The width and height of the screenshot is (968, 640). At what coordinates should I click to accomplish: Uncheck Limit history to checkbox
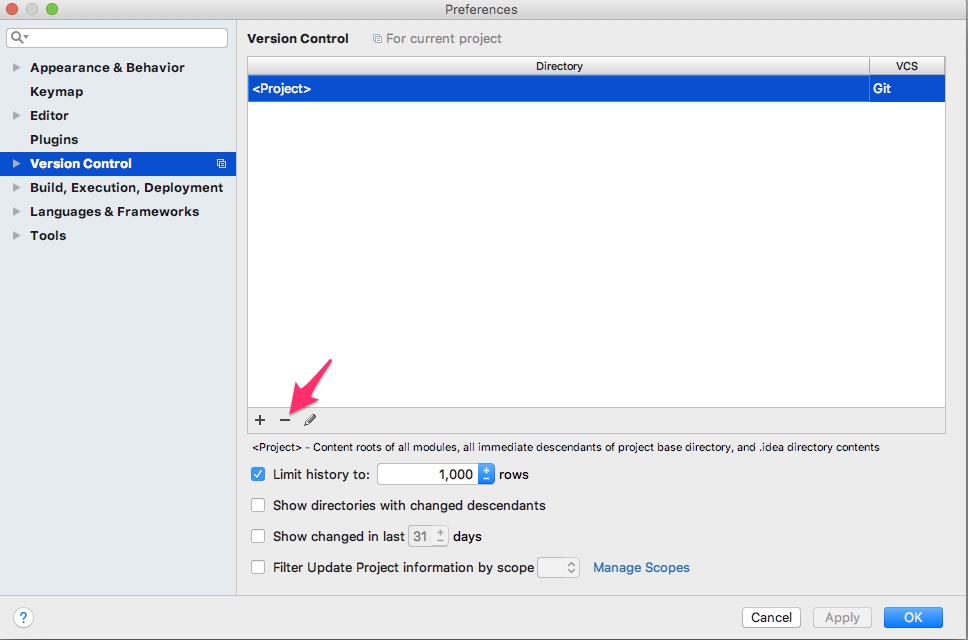[x=258, y=474]
